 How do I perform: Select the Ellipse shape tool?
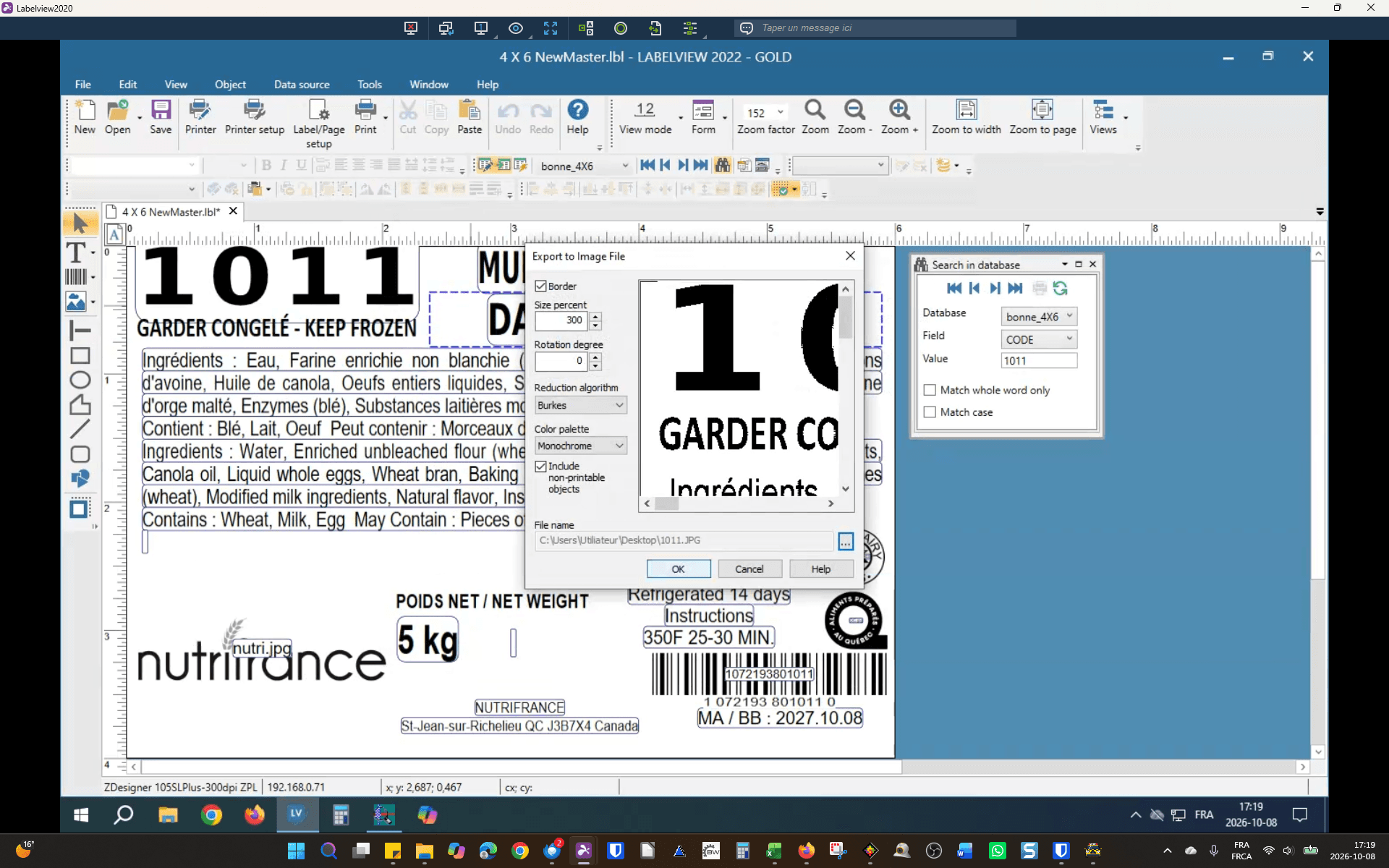80,380
